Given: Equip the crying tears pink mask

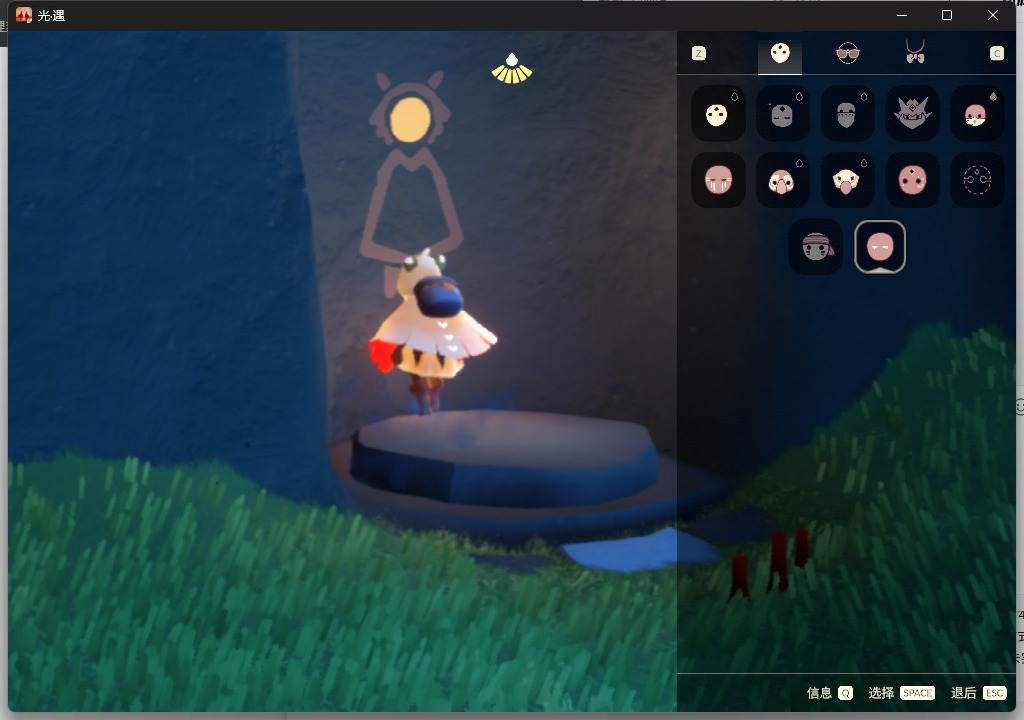Looking at the screenshot, I should (718, 180).
